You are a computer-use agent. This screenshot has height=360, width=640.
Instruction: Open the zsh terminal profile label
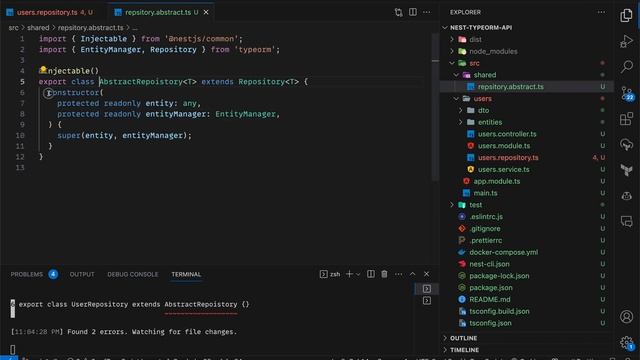(x=330, y=274)
